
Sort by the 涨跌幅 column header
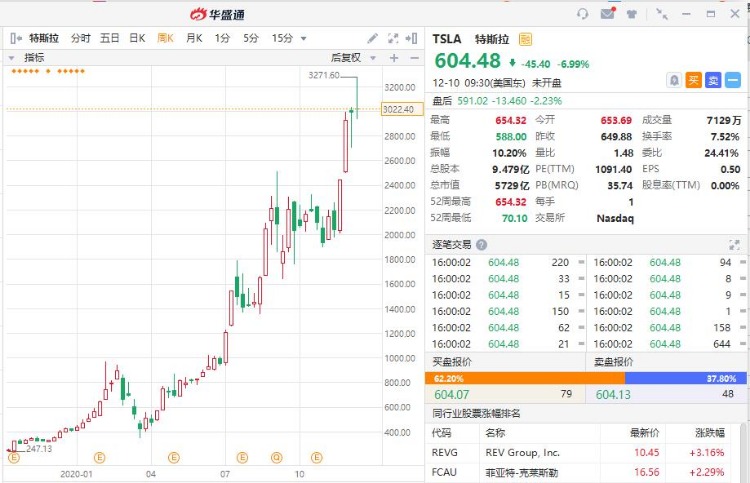pyautogui.click(x=710, y=433)
